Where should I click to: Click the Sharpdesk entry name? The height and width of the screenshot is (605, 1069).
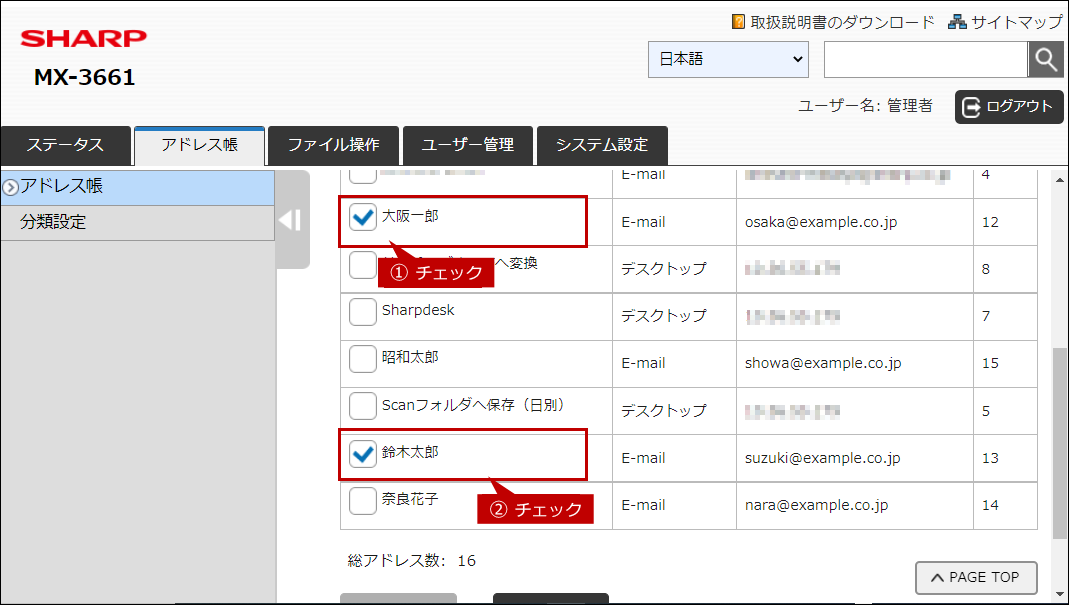[x=418, y=310]
